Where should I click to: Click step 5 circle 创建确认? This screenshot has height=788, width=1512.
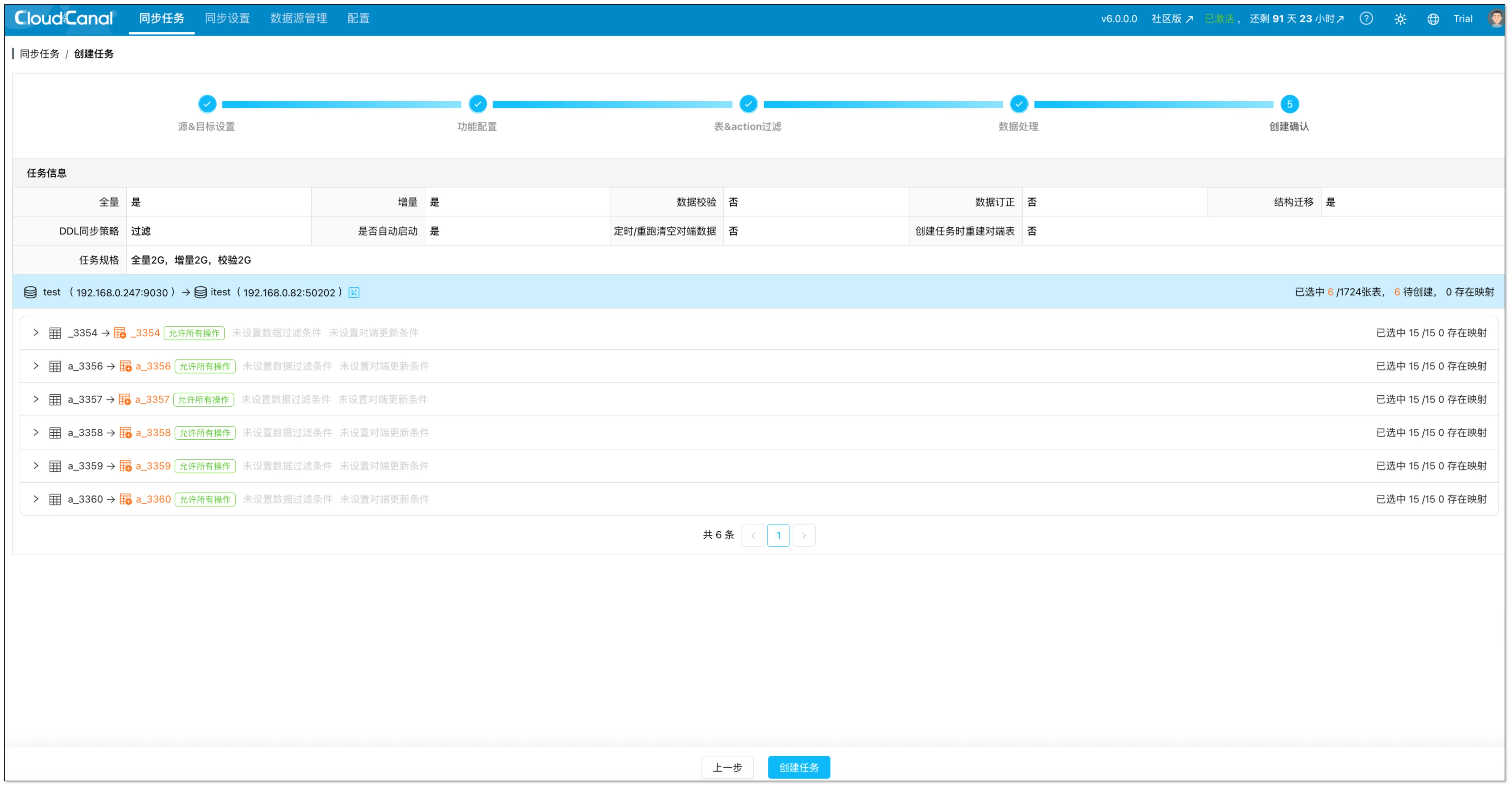click(x=1290, y=104)
